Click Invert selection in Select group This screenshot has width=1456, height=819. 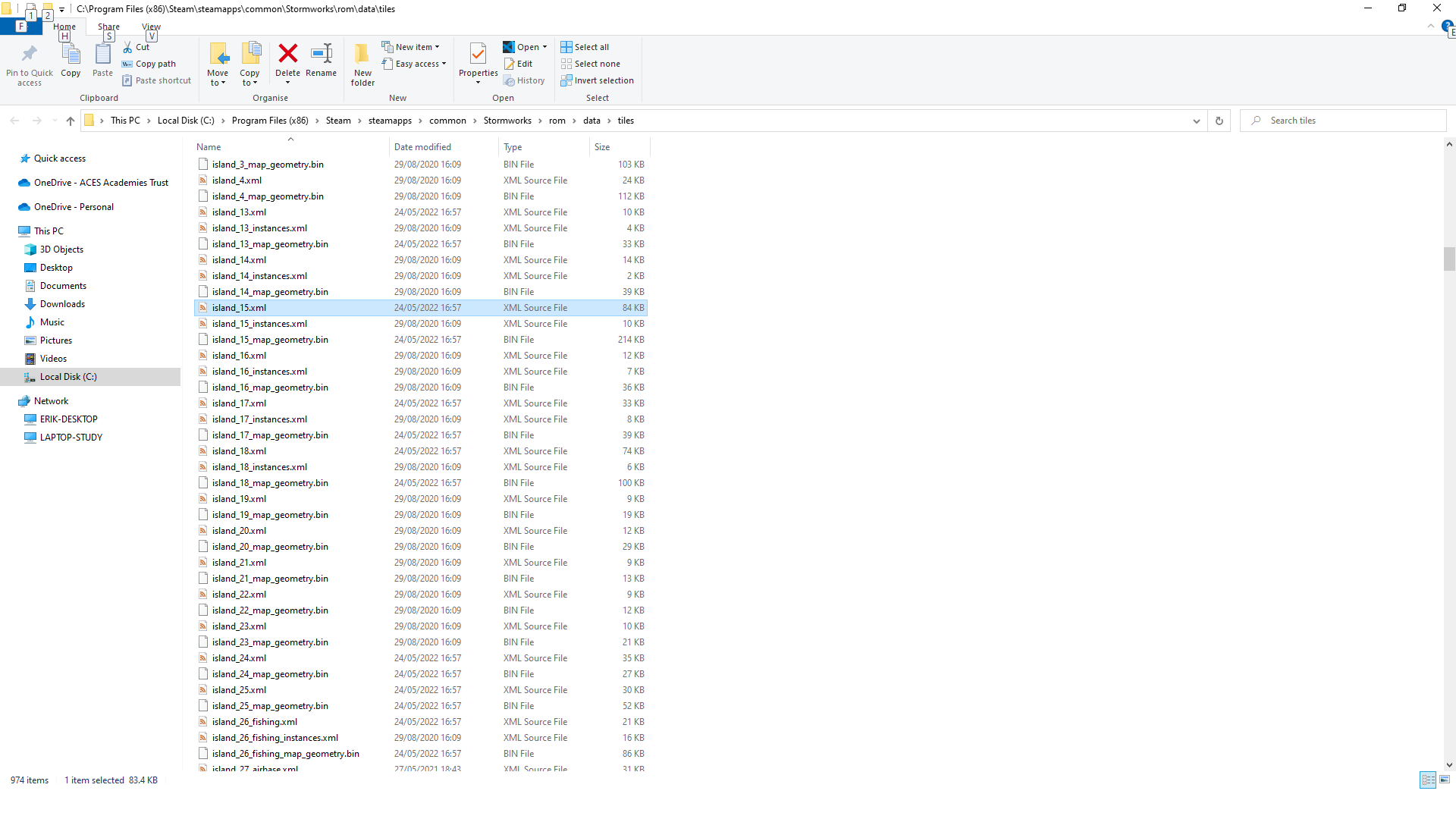[x=597, y=80]
